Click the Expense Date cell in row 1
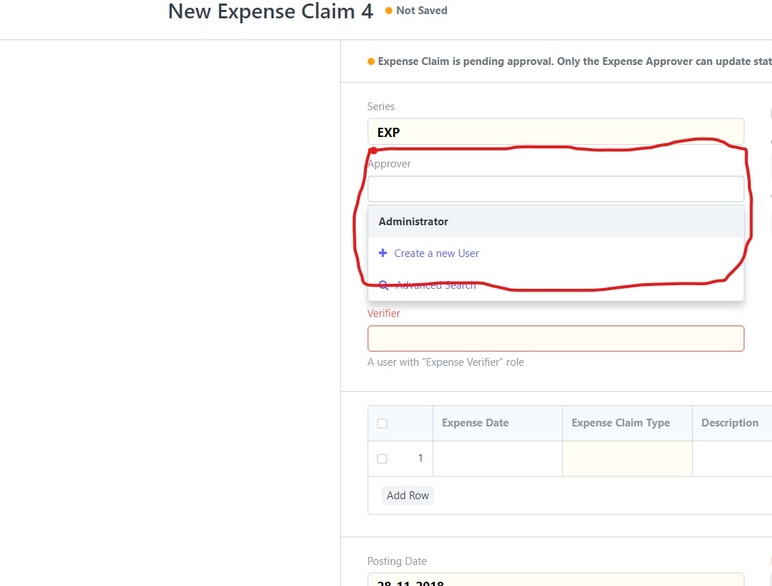This screenshot has height=586, width=772. click(x=497, y=458)
